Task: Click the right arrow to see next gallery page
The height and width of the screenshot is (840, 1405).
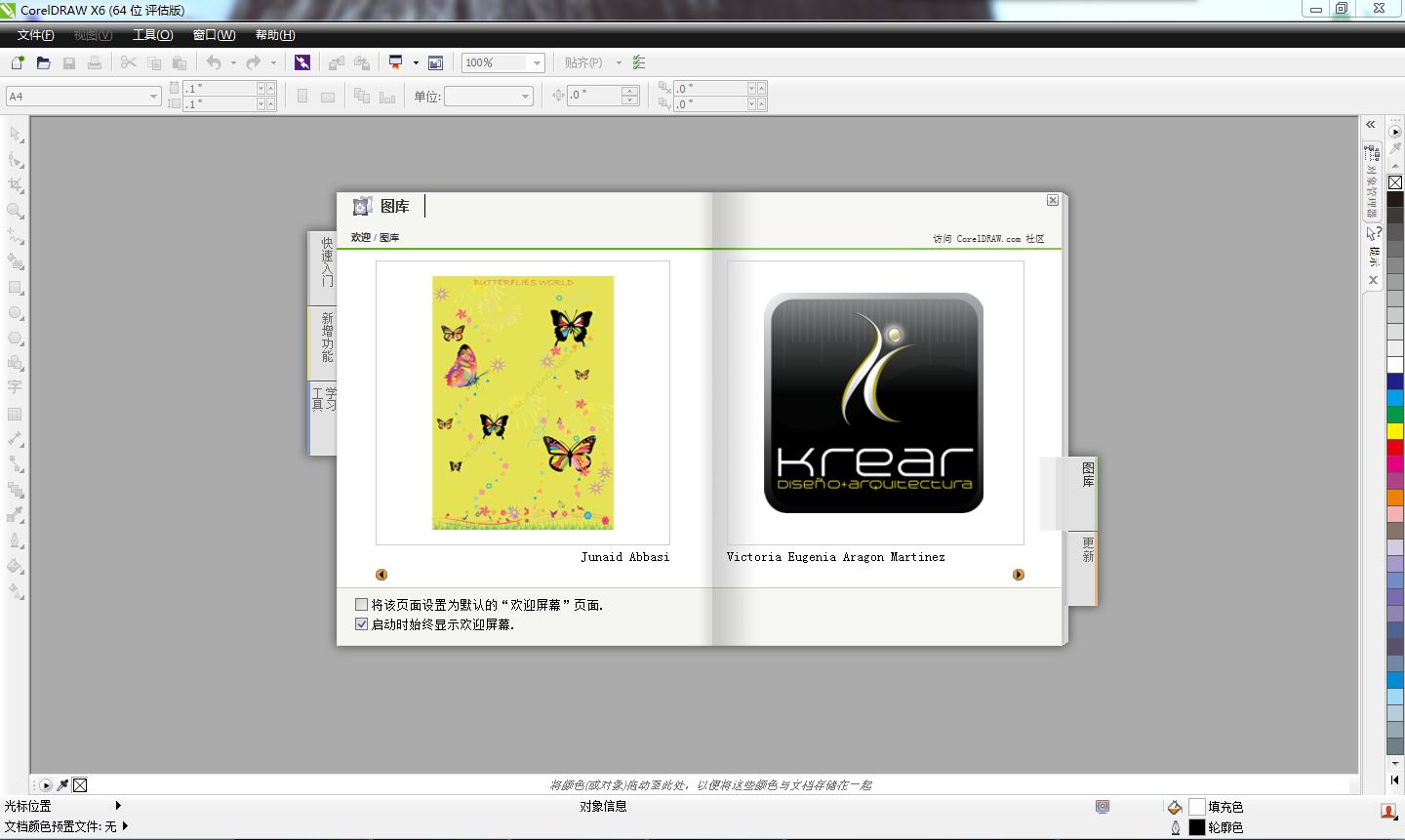Action: point(1018,575)
